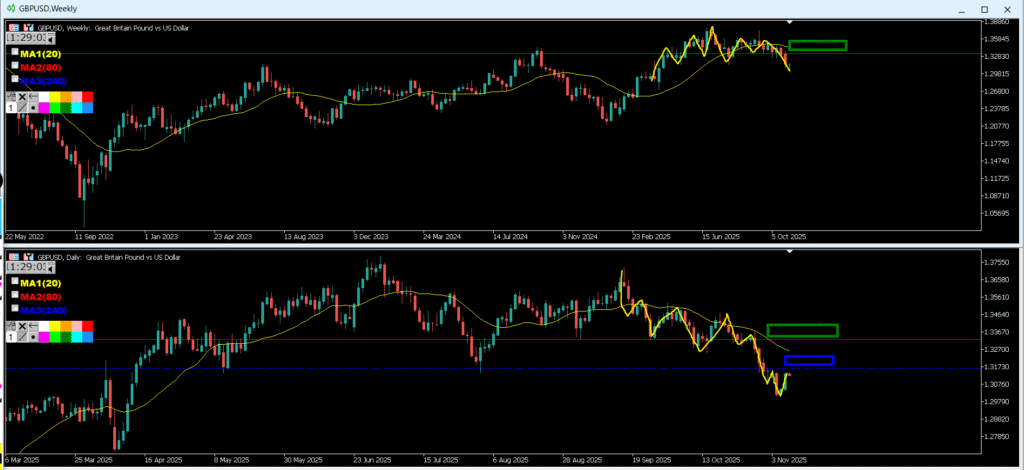Click the line width "1" box on daily palette

11,339
